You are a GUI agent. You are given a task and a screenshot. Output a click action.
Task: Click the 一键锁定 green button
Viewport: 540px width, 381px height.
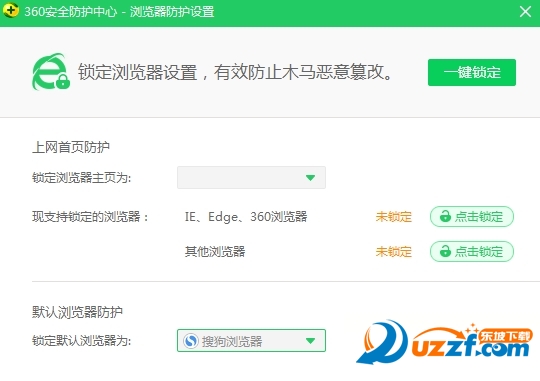click(x=471, y=72)
